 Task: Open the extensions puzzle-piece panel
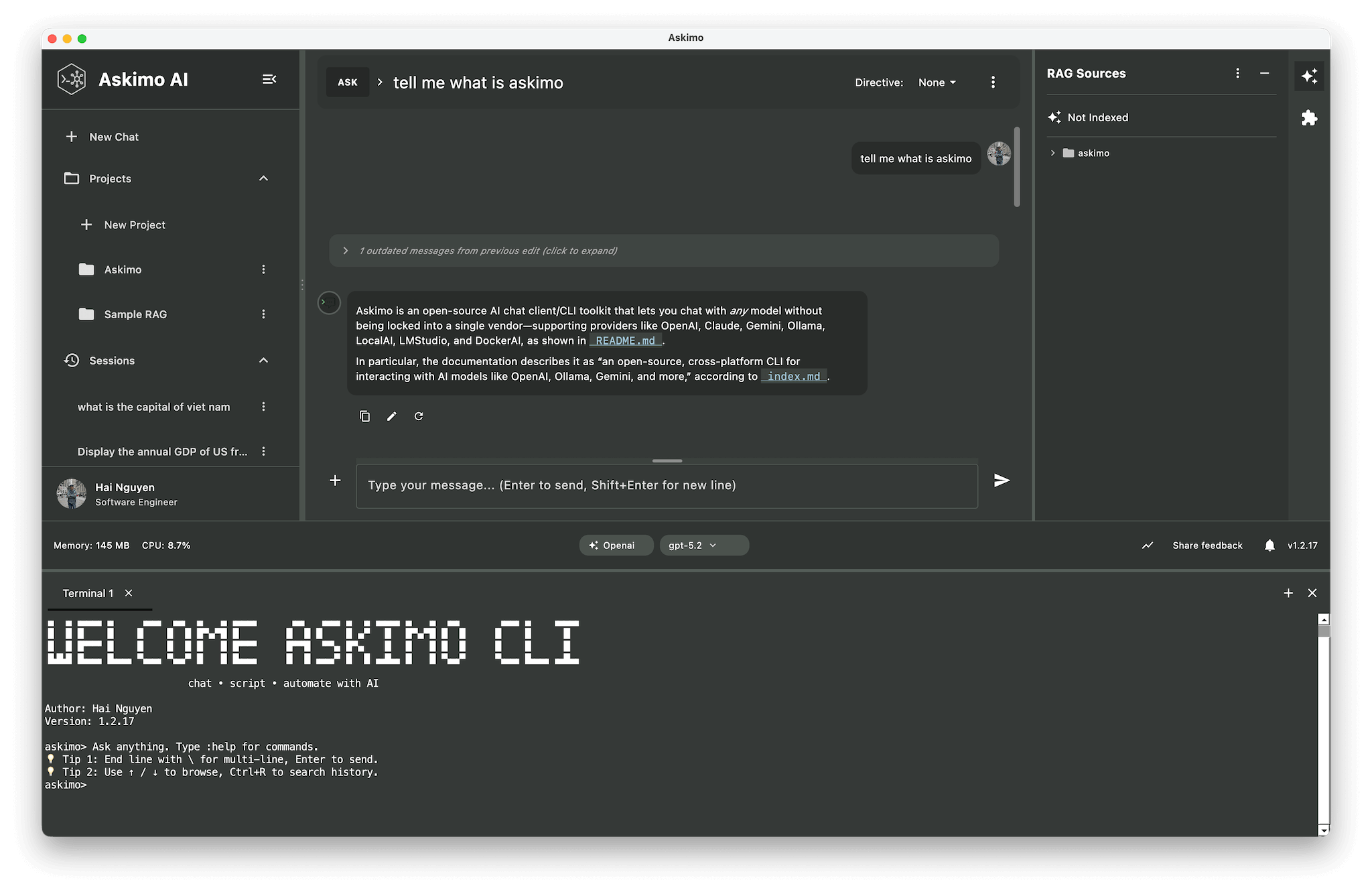tap(1310, 118)
